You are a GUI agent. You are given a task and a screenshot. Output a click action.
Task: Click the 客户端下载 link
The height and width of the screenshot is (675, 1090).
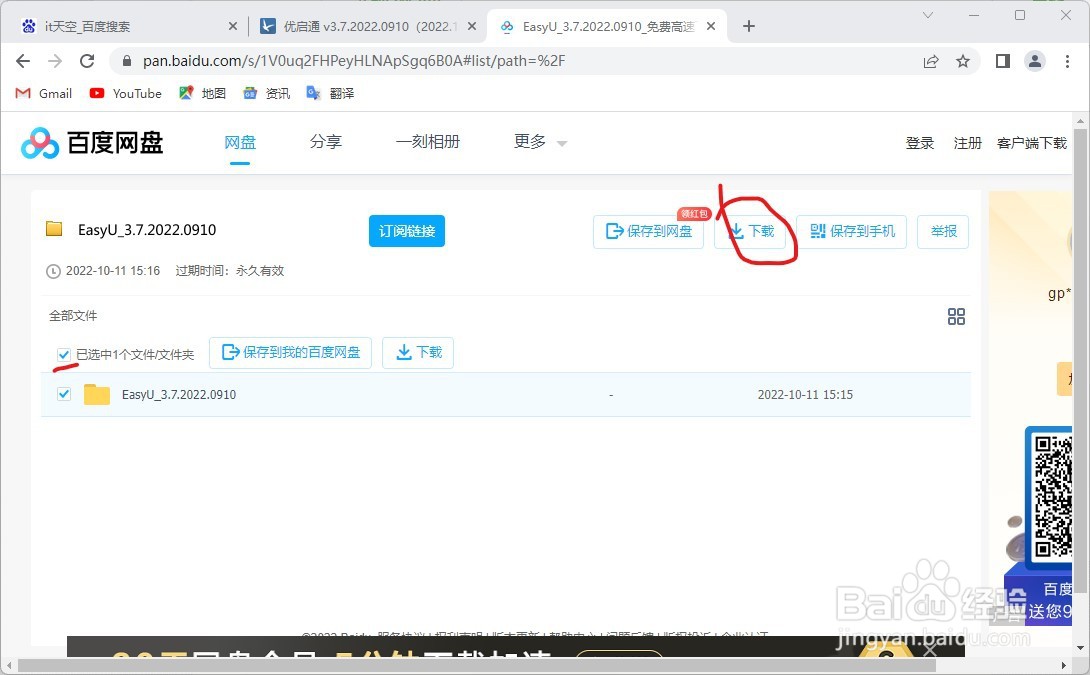(x=1032, y=143)
